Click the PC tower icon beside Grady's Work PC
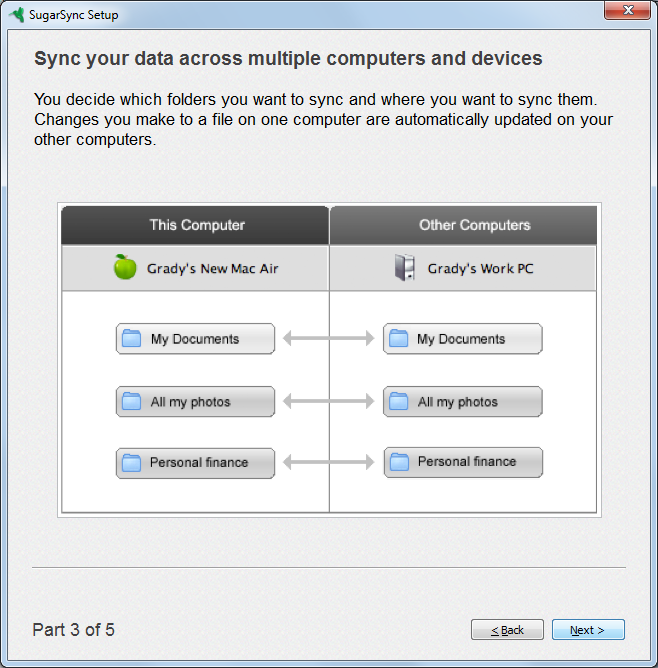This screenshot has height=668, width=658. (x=404, y=268)
